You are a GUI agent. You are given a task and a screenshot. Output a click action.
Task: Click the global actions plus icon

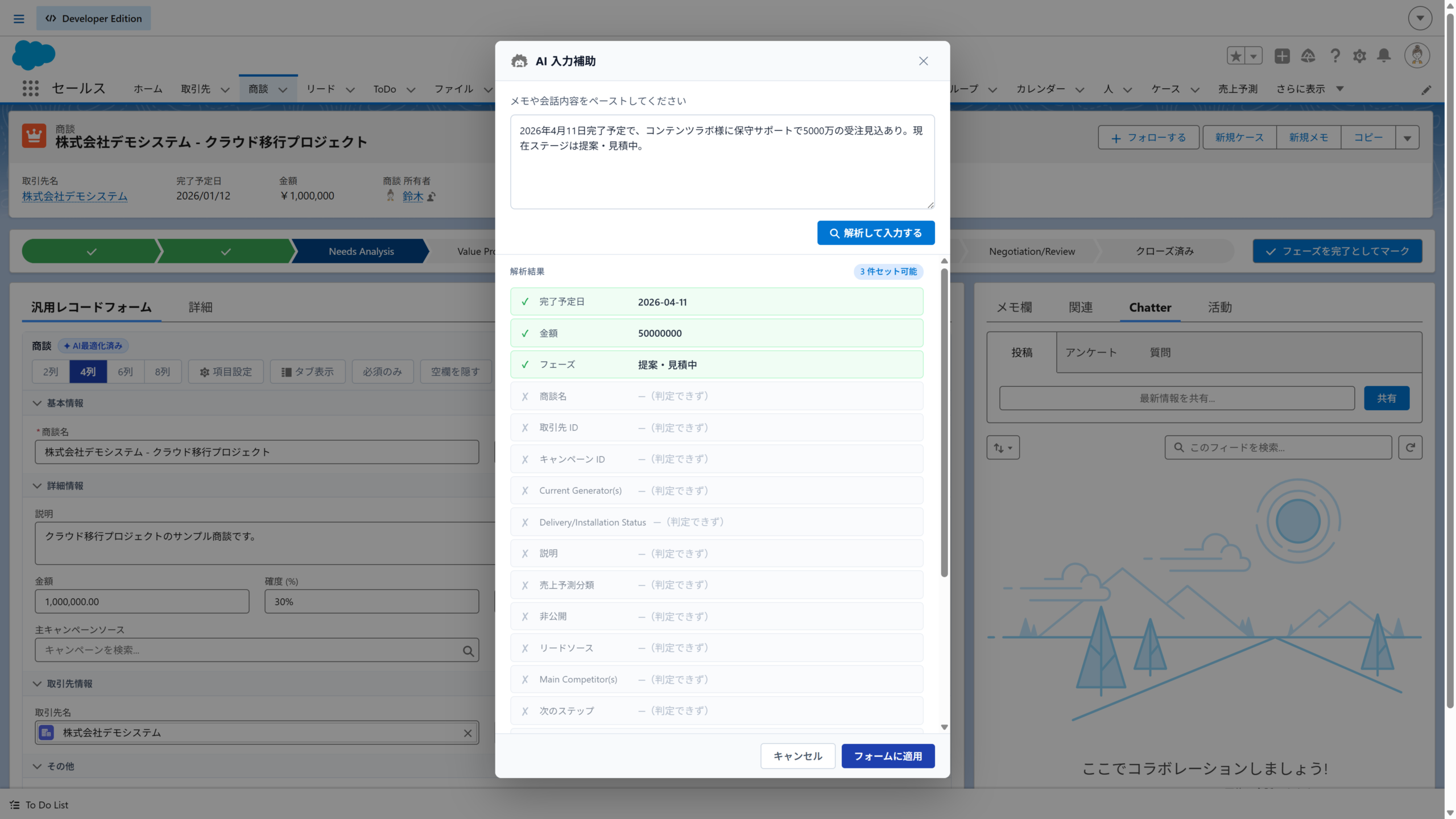[x=1282, y=56]
